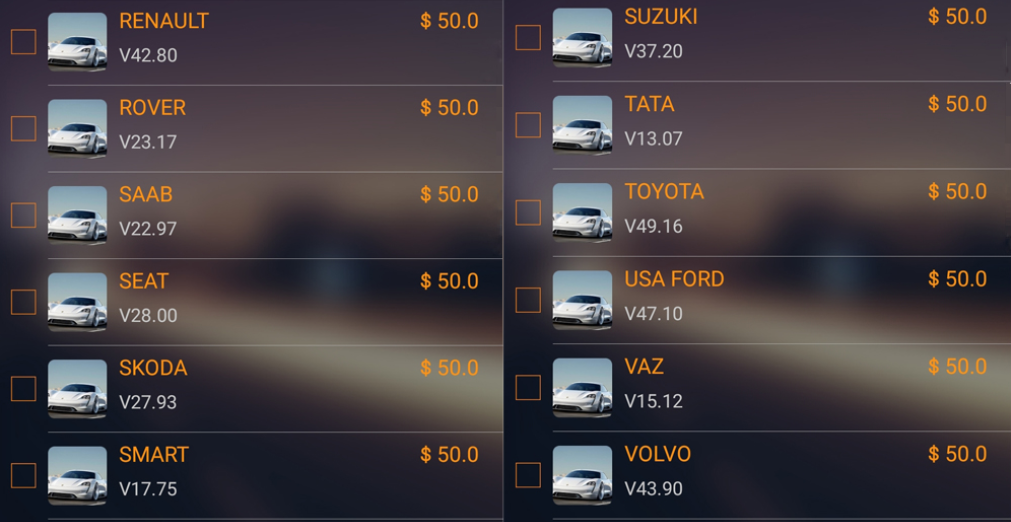
Task: Select the USA FORD title text
Action: (x=674, y=279)
